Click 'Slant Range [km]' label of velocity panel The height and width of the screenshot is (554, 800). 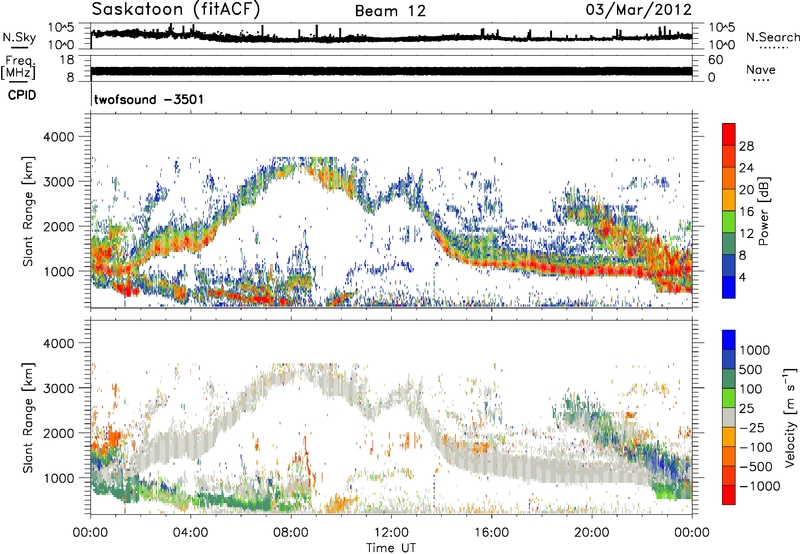28,417
